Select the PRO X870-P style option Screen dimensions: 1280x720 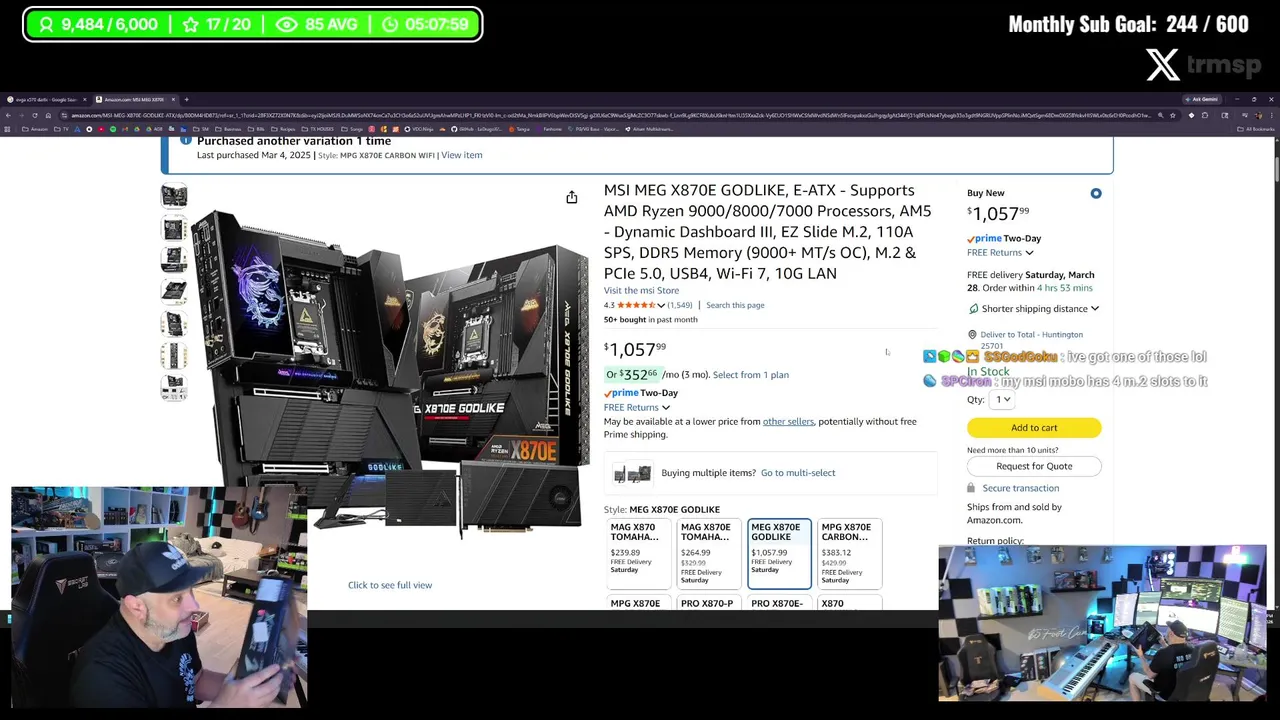click(x=709, y=603)
